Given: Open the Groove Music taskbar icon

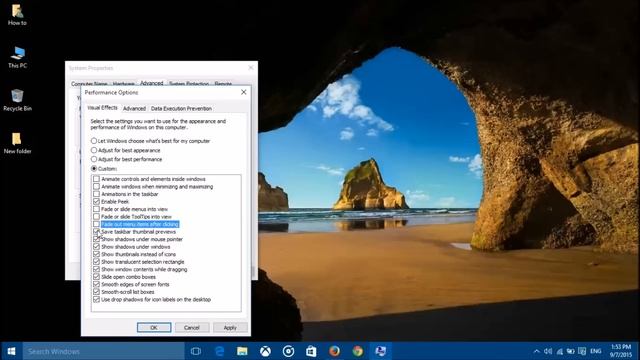Looking at the screenshot, I should click(289, 351).
